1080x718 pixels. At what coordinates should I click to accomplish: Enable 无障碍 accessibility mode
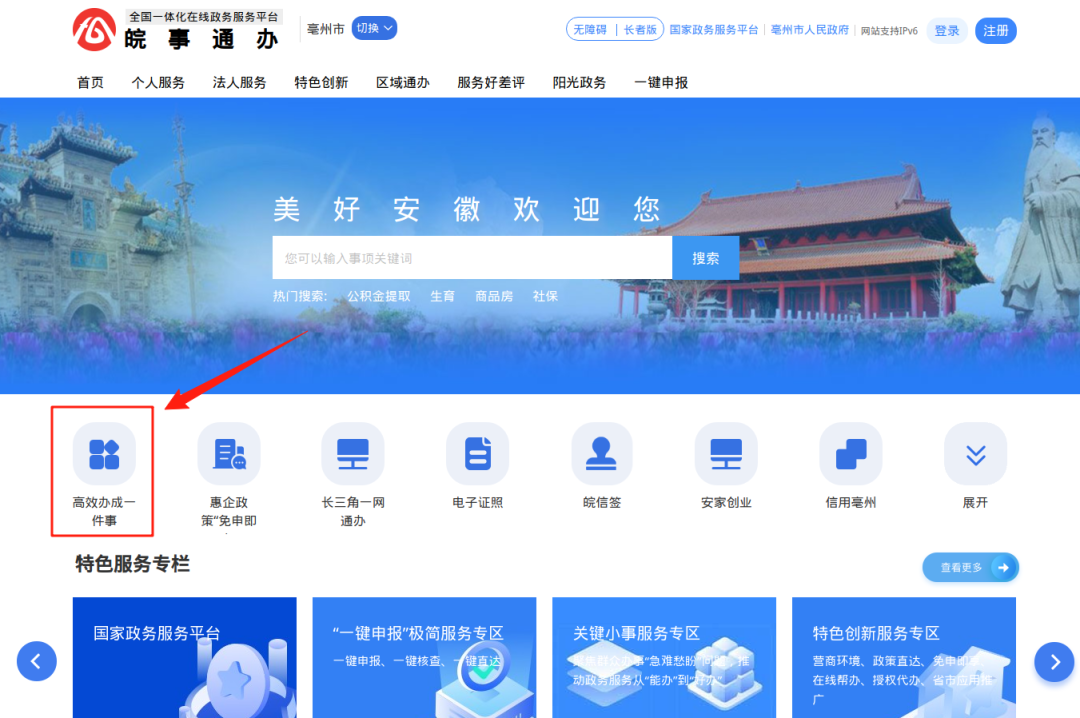click(x=592, y=29)
